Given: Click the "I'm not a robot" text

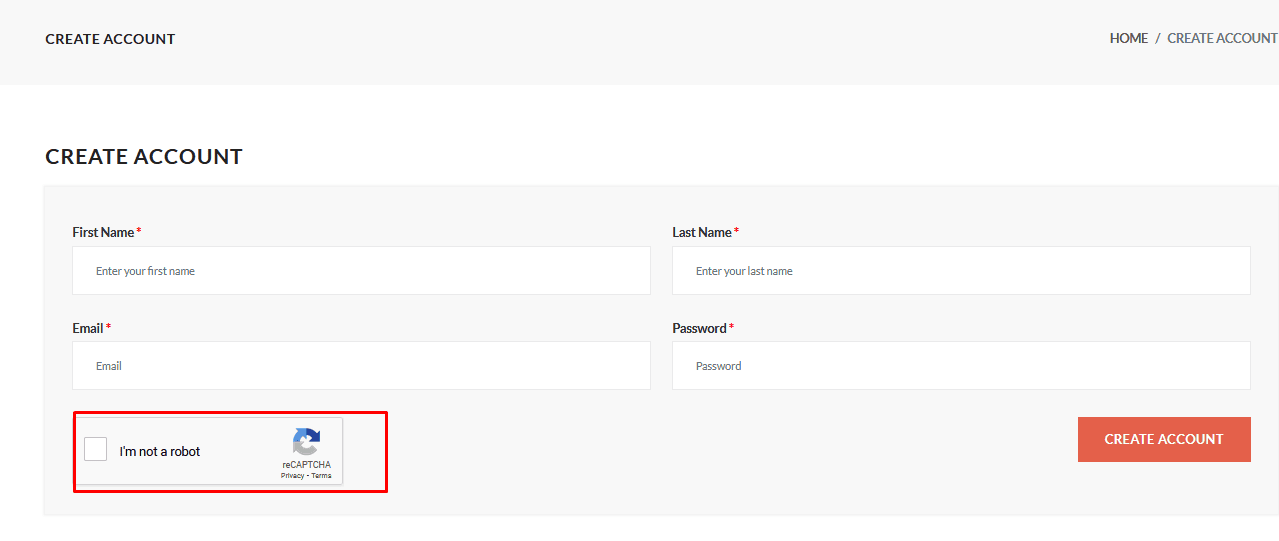Looking at the screenshot, I should (160, 452).
